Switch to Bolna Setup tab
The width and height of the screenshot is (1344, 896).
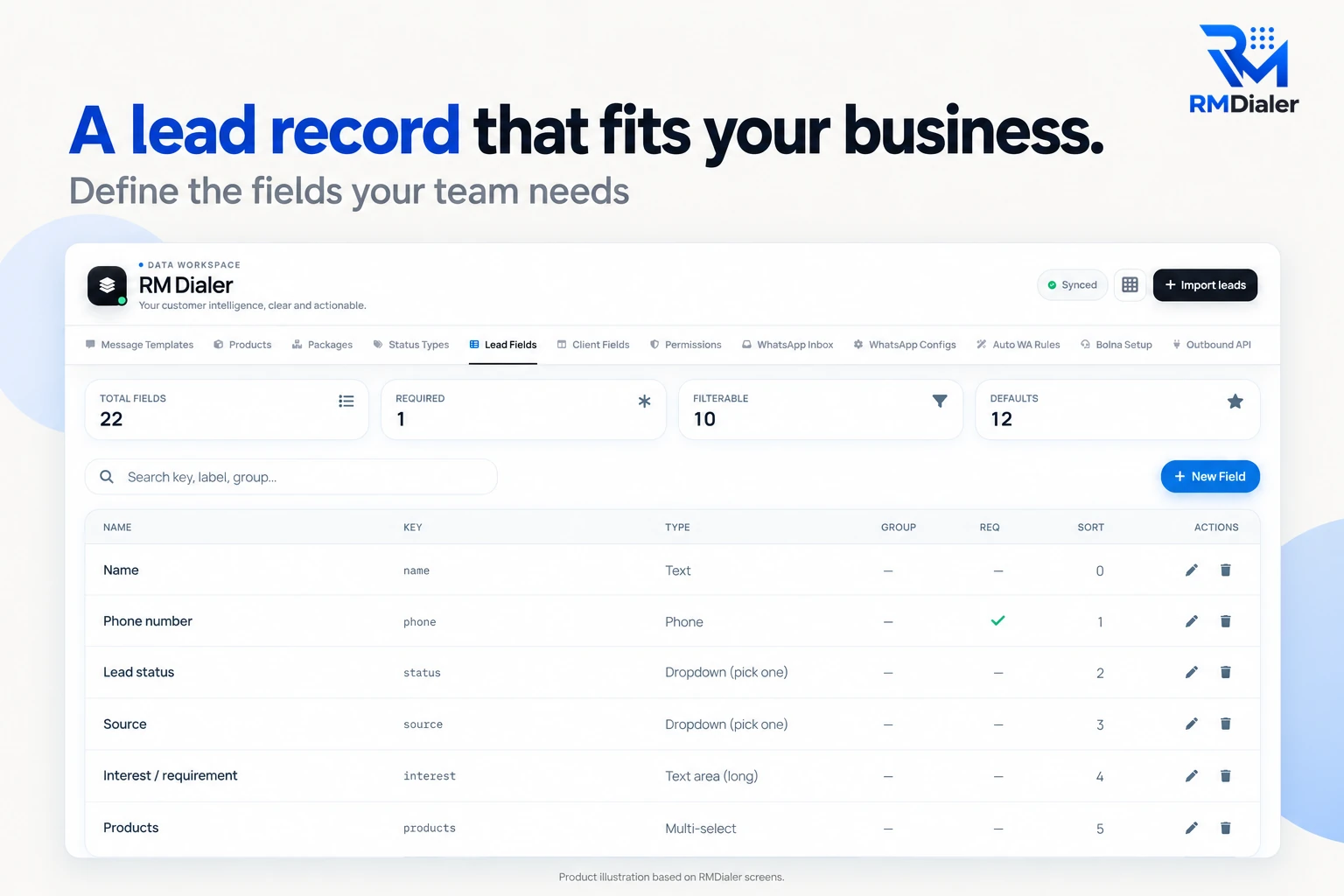[x=1116, y=345]
